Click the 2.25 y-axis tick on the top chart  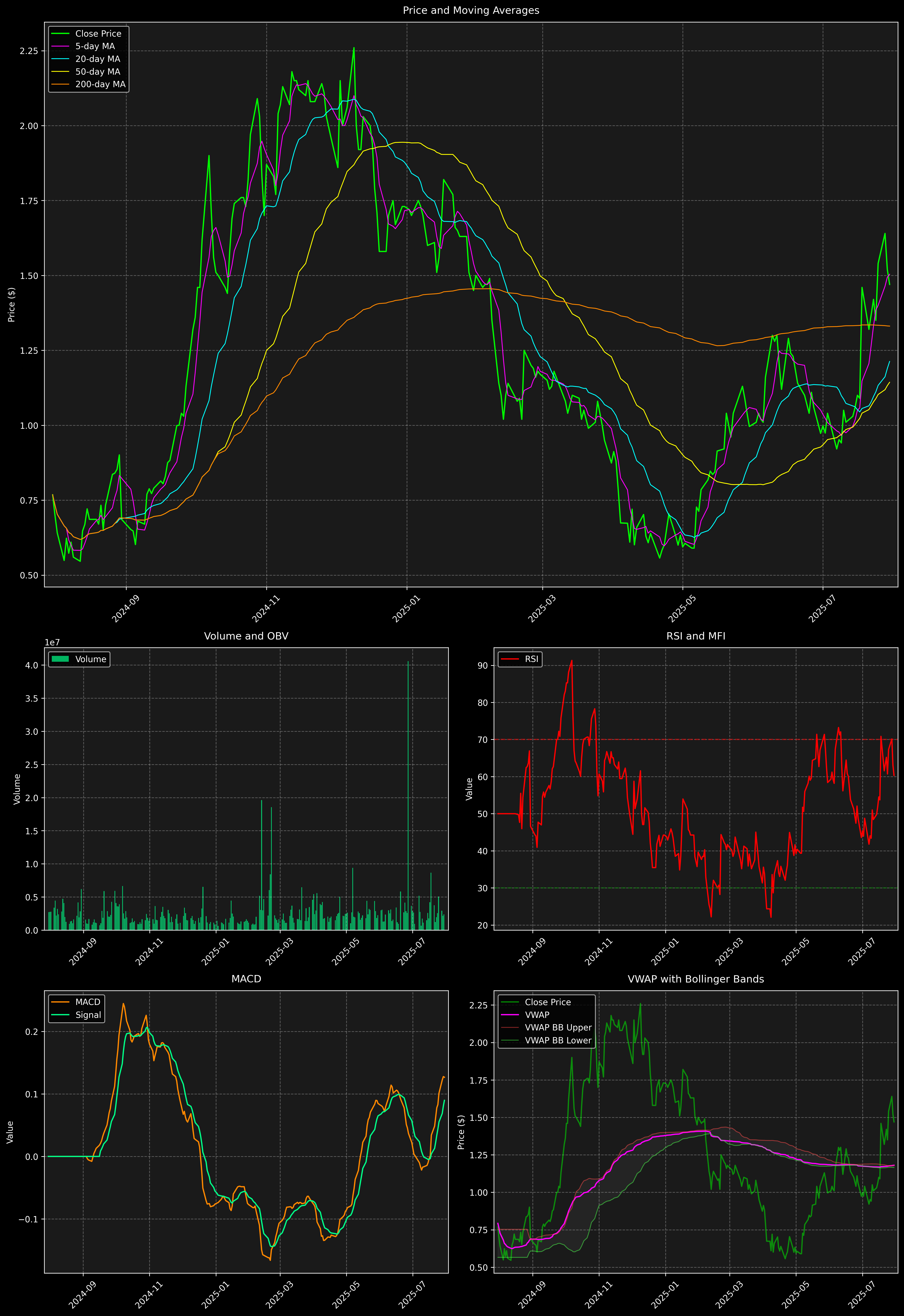pyautogui.click(x=29, y=51)
